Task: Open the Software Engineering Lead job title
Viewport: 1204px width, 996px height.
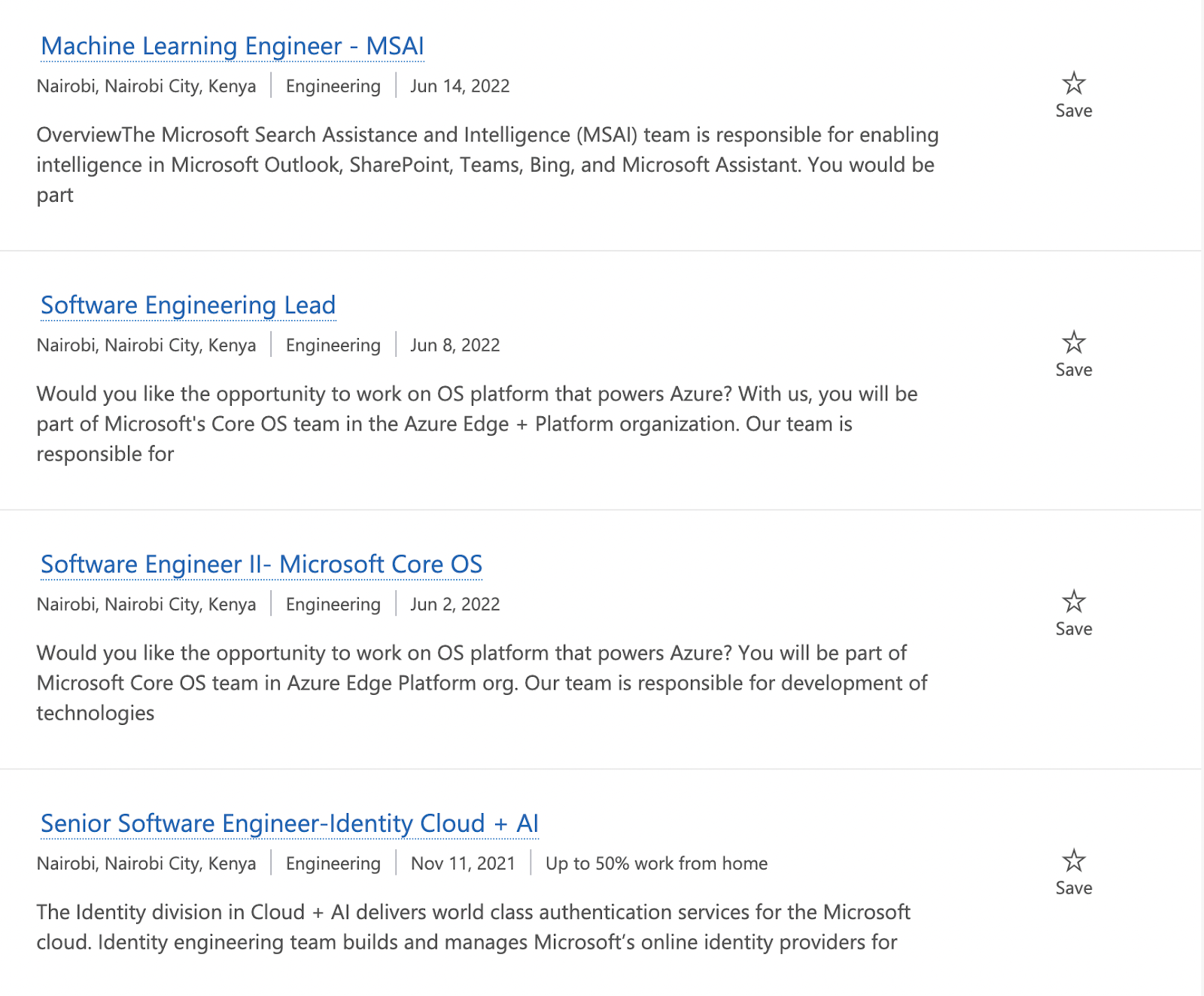Action: (x=188, y=305)
